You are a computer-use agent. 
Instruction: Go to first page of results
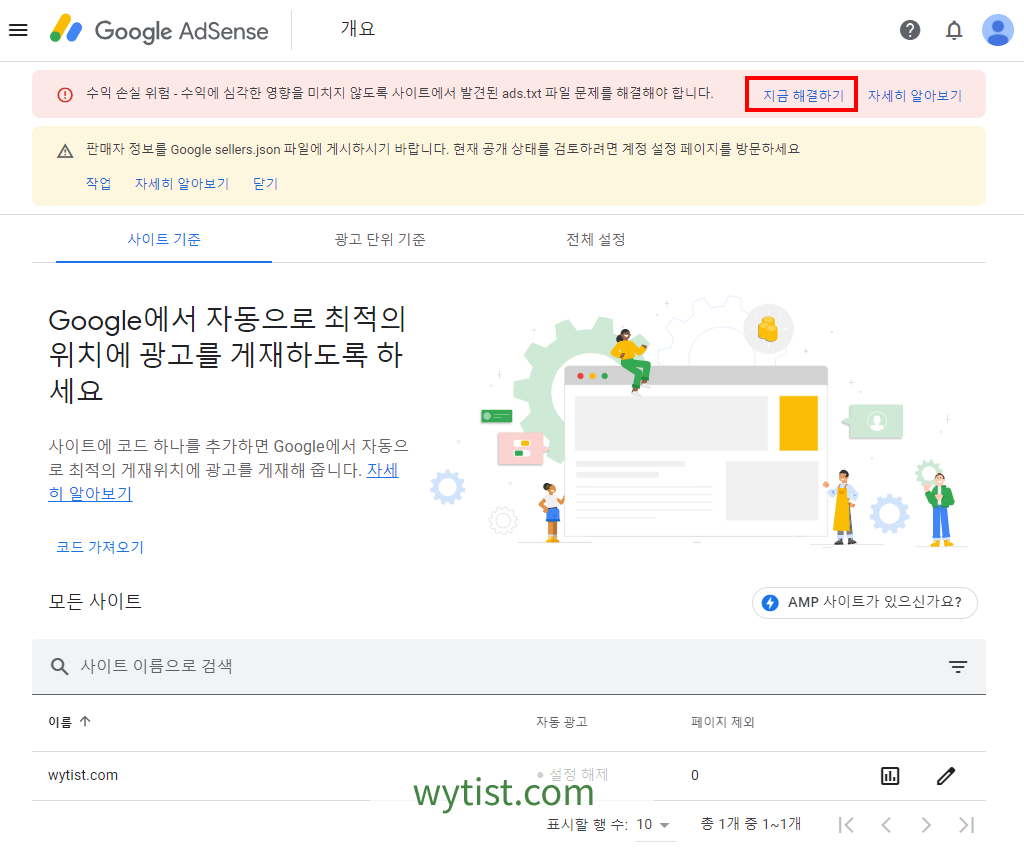[x=846, y=825]
